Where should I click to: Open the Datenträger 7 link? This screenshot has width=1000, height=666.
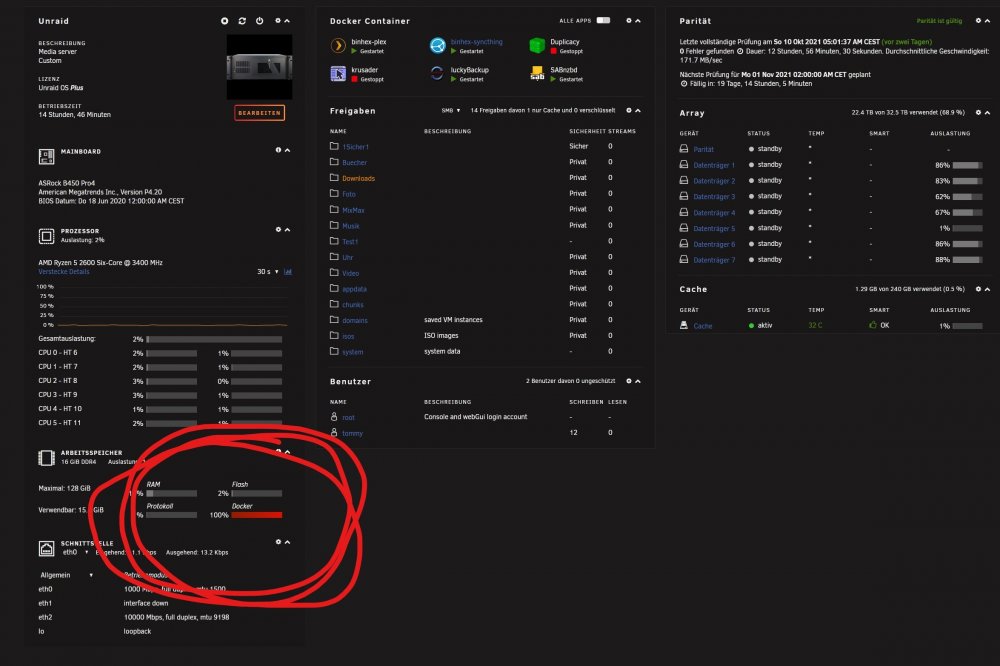[714, 260]
